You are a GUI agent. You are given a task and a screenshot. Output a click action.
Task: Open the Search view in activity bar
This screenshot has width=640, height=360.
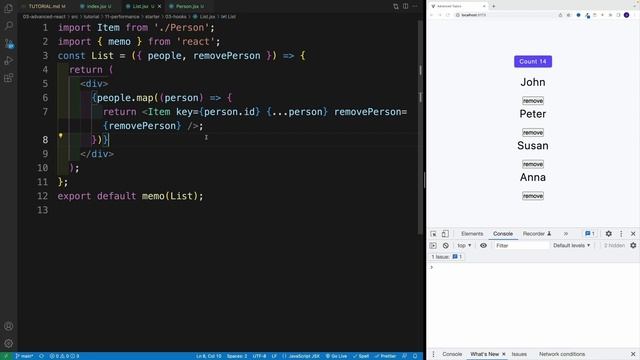click(x=8, y=25)
